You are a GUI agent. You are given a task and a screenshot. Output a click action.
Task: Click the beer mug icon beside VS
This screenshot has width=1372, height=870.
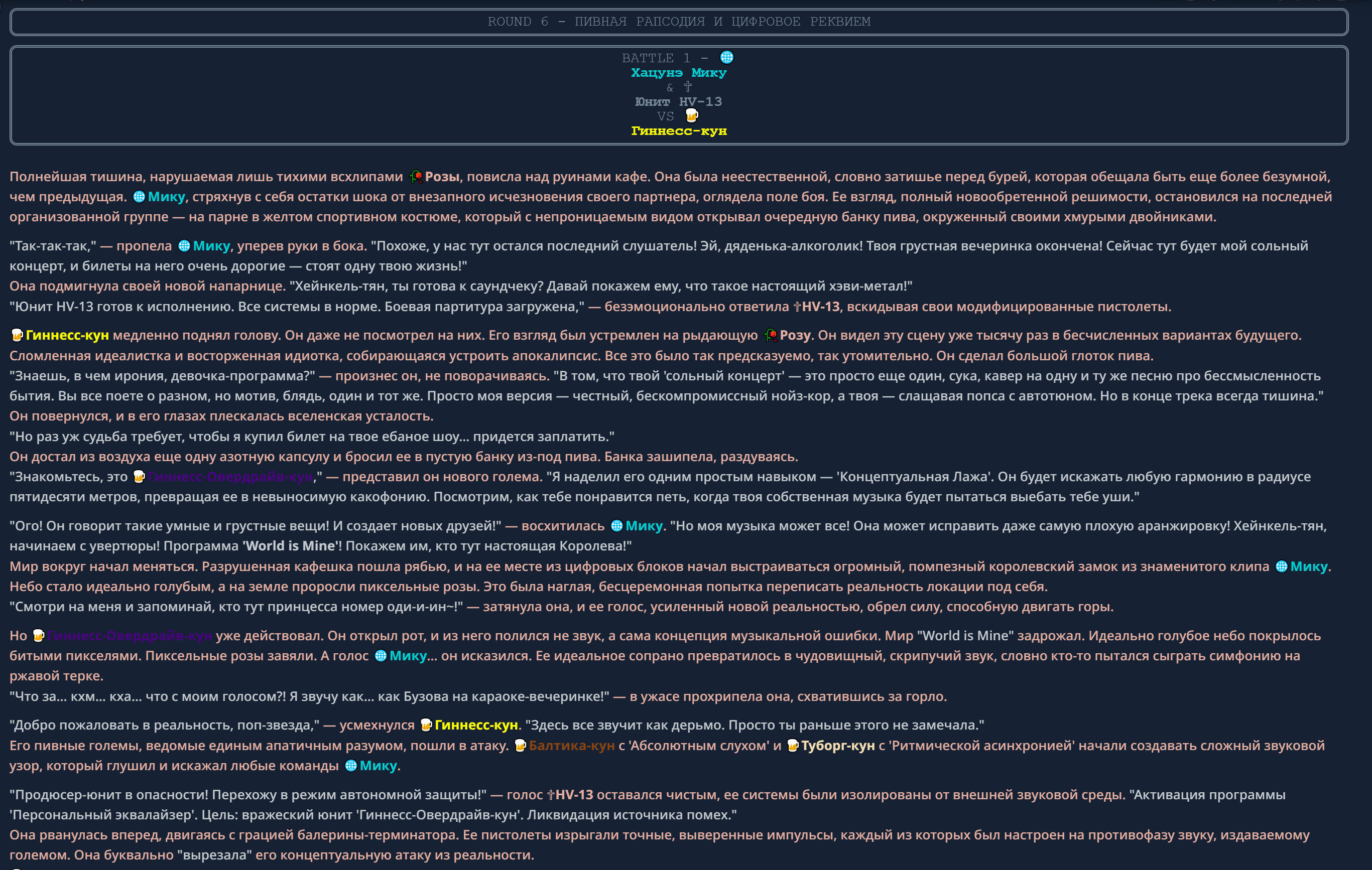pos(692,116)
